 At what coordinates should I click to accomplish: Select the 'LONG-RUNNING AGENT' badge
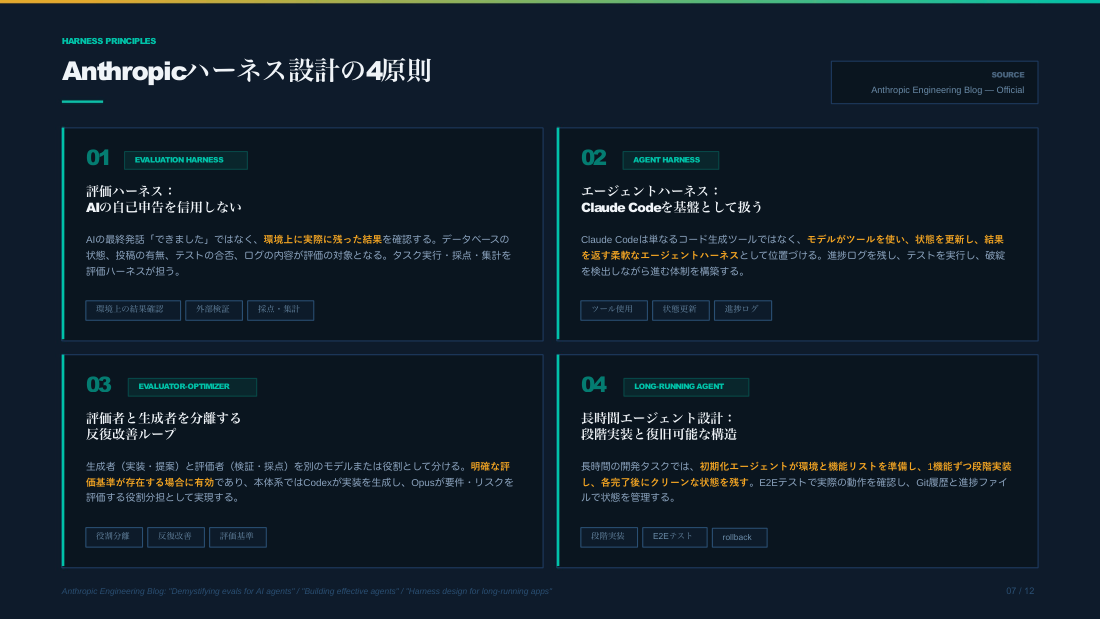tap(685, 387)
